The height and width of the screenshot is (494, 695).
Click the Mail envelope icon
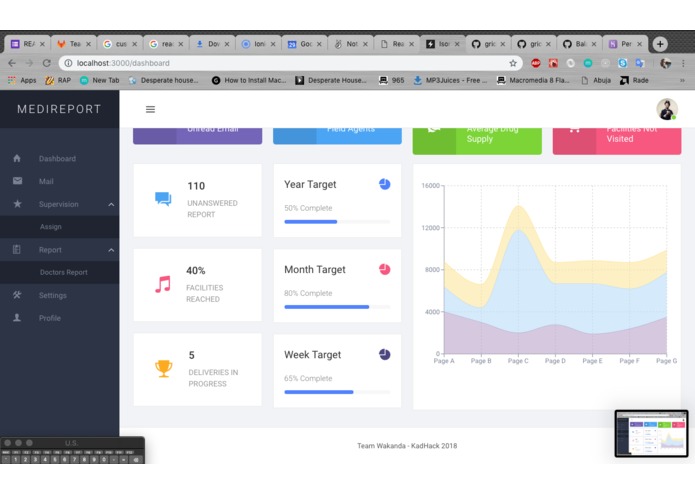point(17,181)
